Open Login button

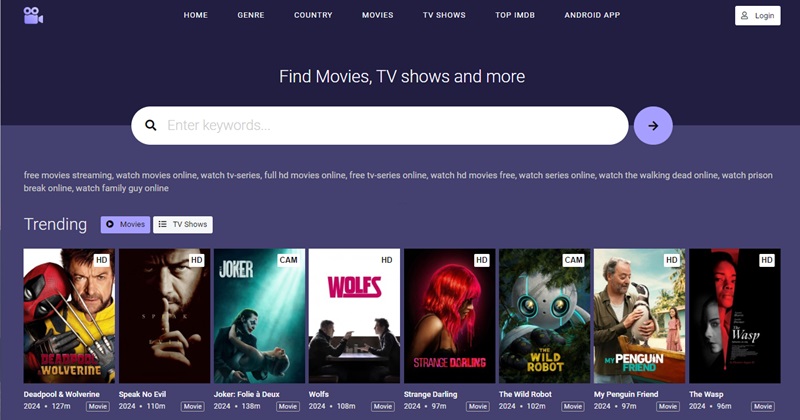(758, 16)
